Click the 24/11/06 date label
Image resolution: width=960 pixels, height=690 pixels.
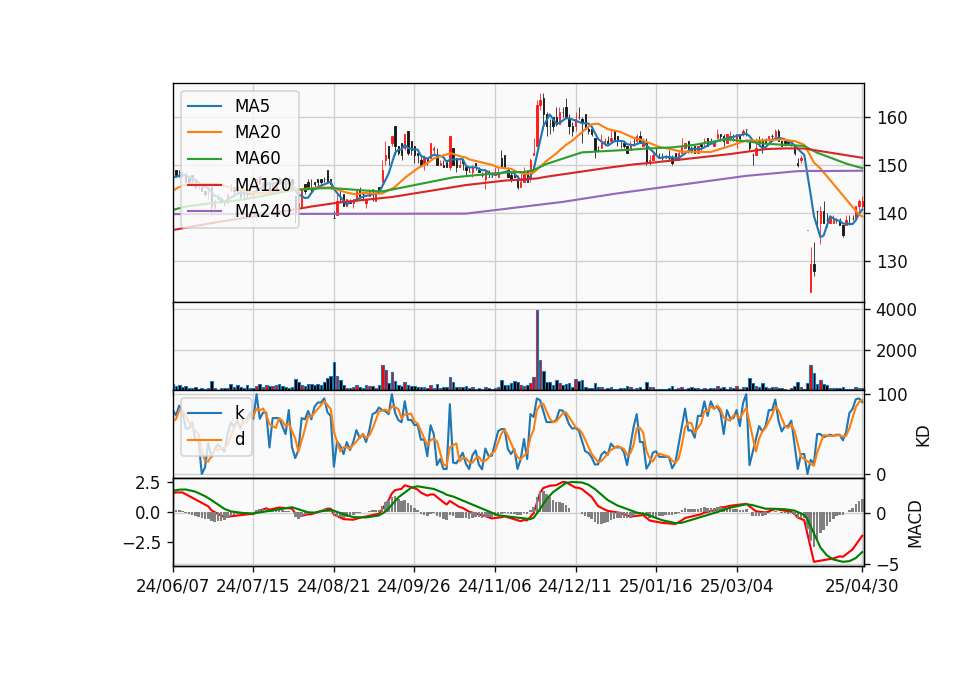click(495, 586)
